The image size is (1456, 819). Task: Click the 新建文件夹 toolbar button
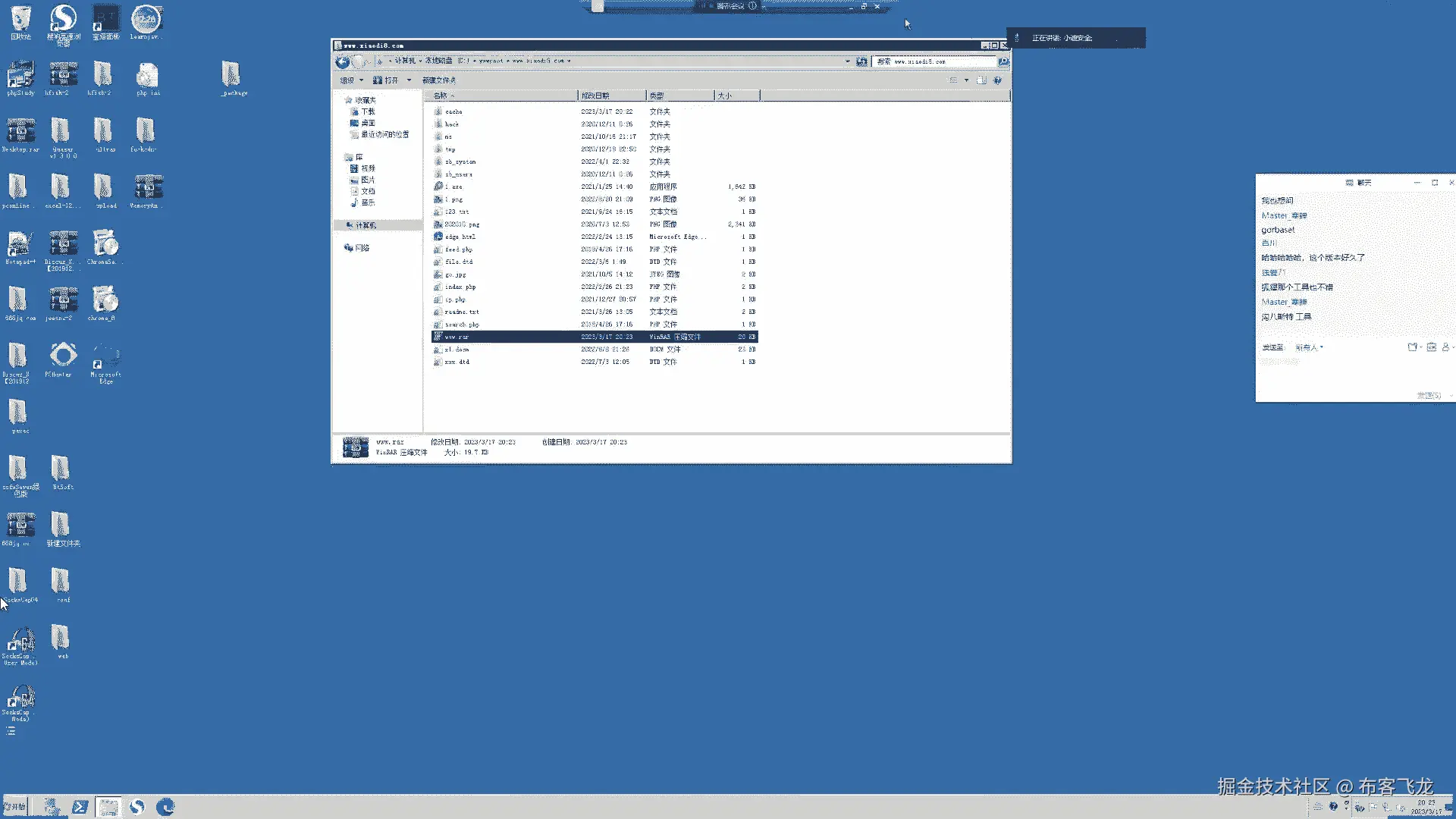coord(439,80)
